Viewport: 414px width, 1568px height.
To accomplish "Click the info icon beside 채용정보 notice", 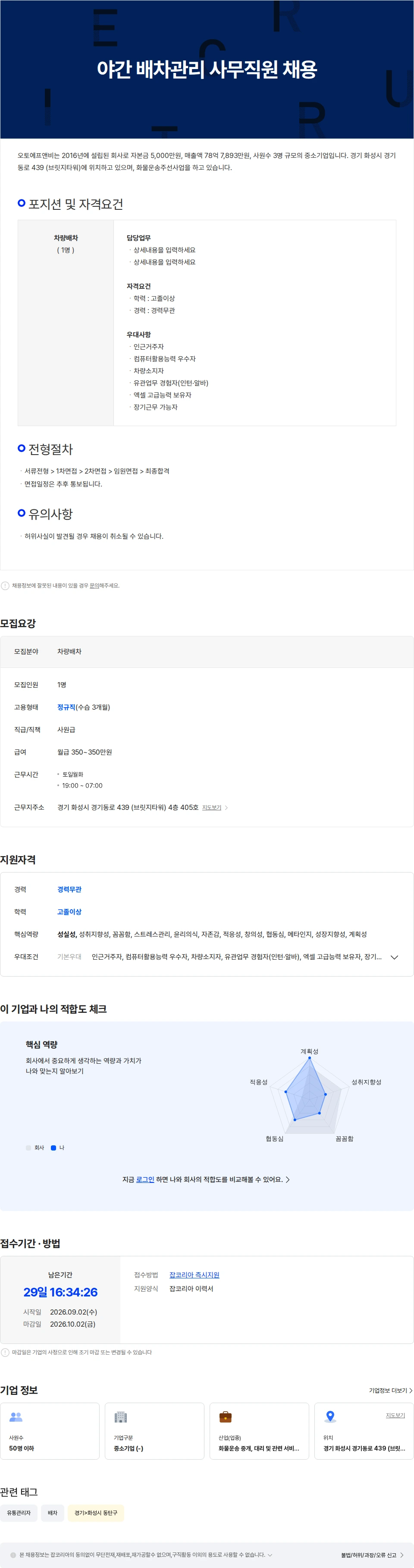I will [x=6, y=585].
